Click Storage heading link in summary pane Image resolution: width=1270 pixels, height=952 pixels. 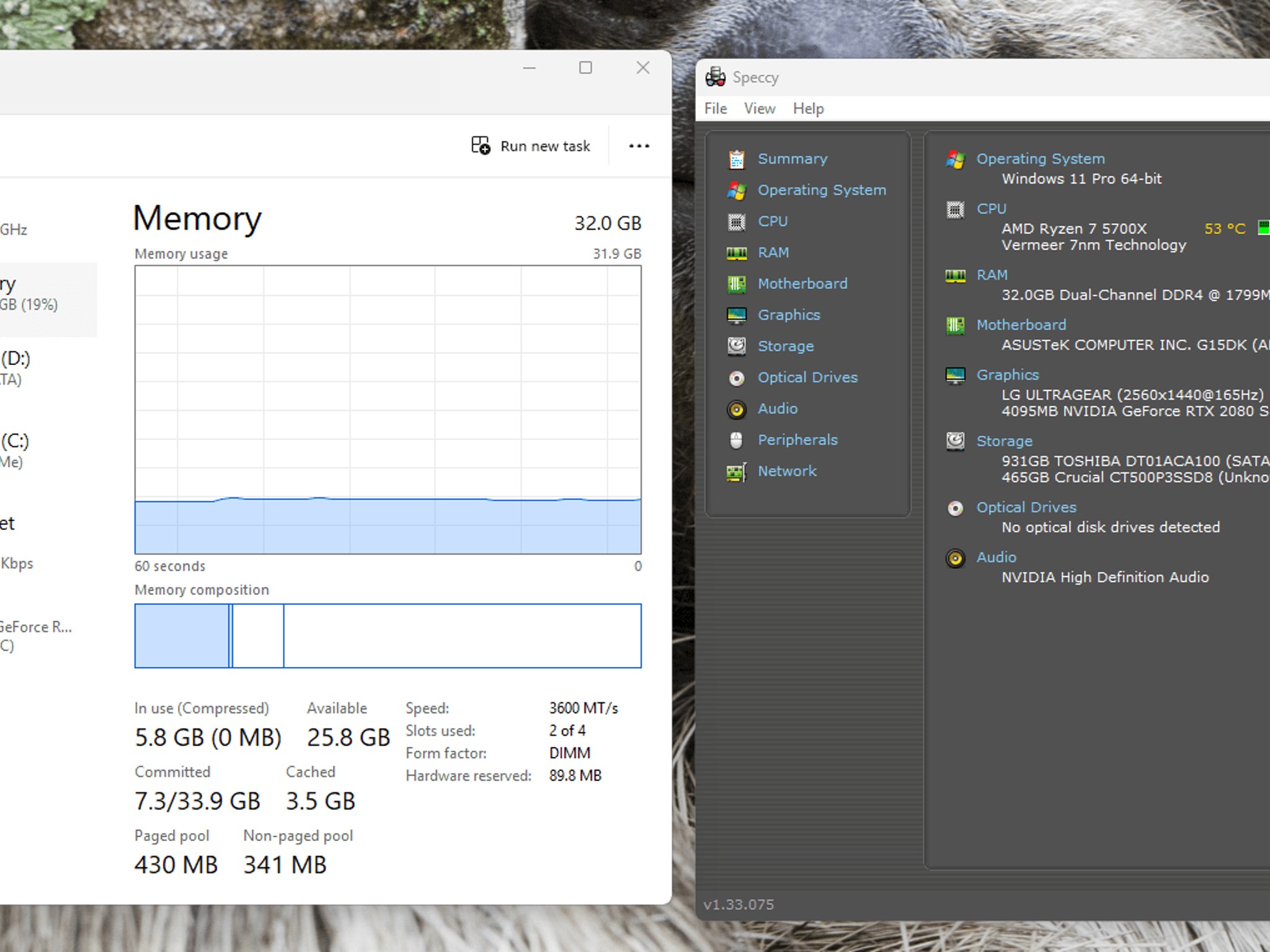(x=1005, y=441)
